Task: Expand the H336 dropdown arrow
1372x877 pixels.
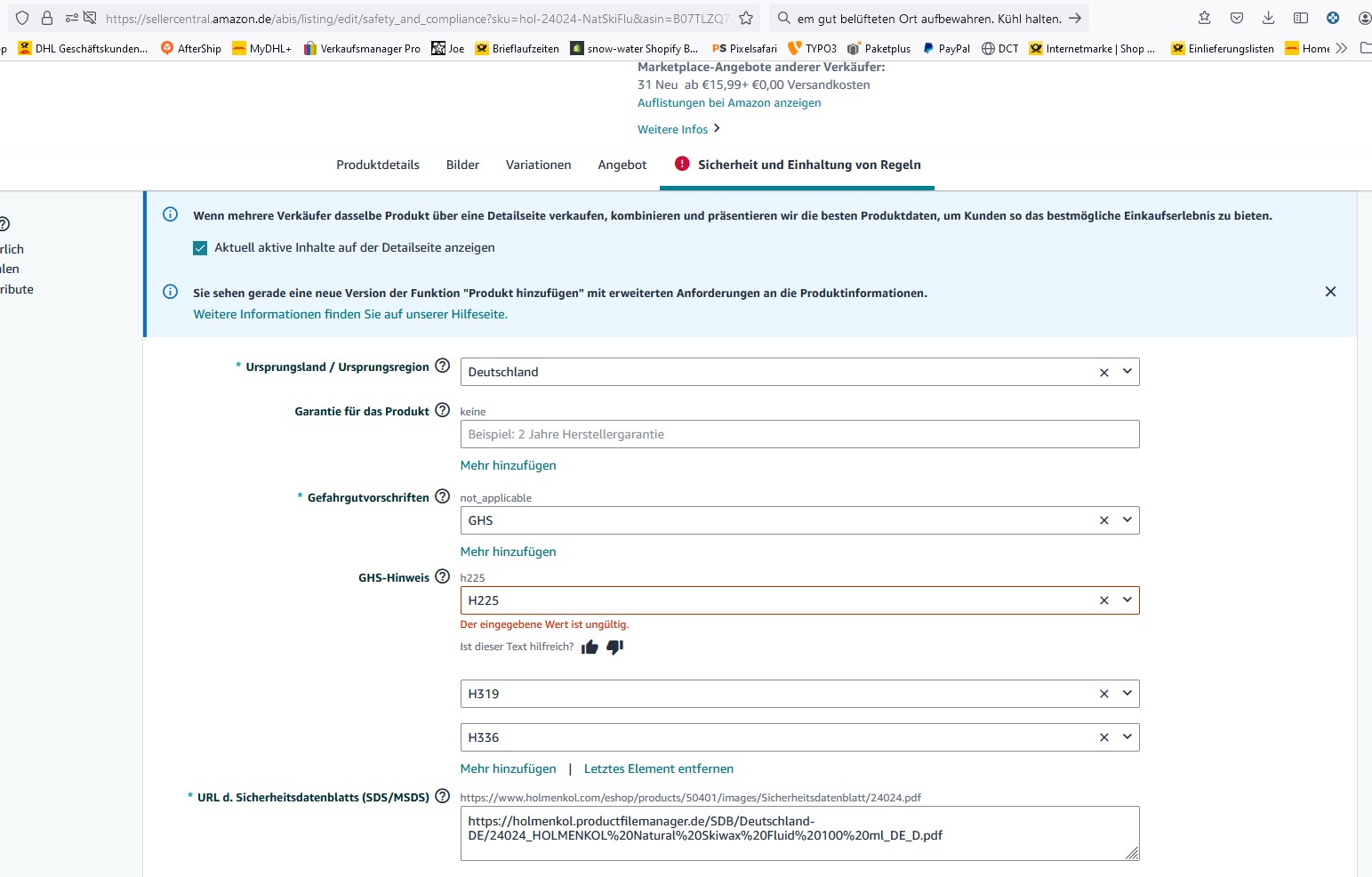Action: coord(1127,737)
